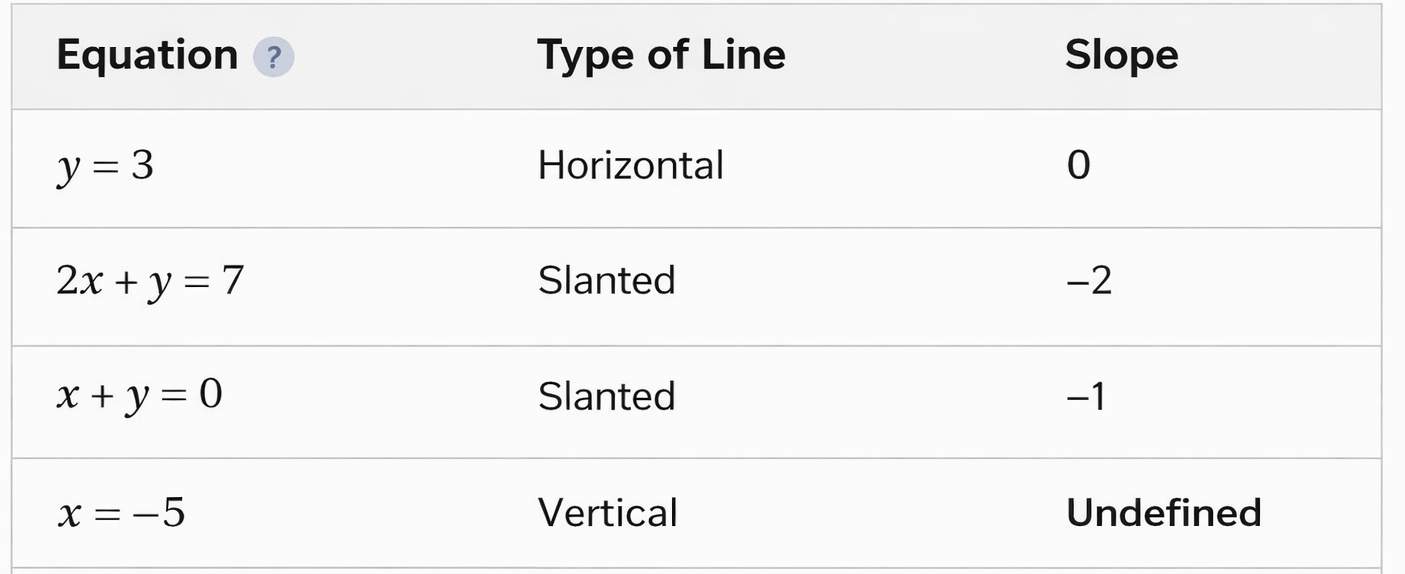Click the slope value −1
Image resolution: width=1405 pixels, height=574 pixels.
click(1085, 397)
